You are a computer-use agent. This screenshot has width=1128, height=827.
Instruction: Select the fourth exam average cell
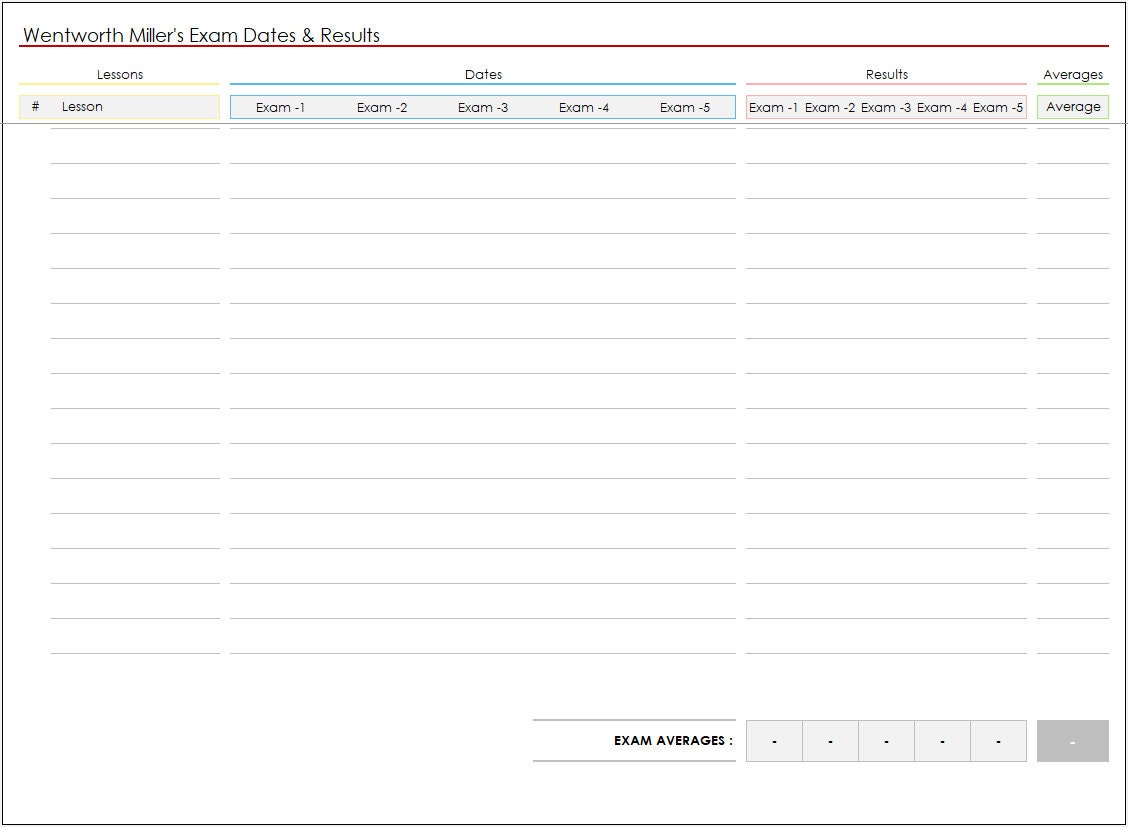coord(942,741)
